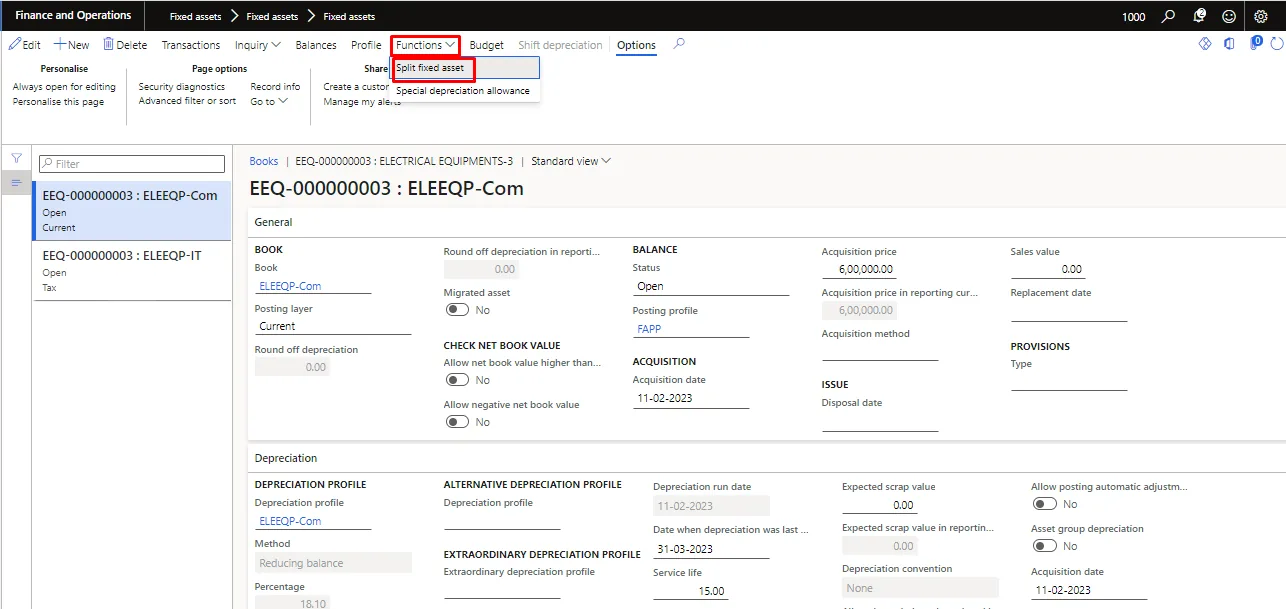
Task: Click the Replacement date field
Action: [x=1069, y=311]
